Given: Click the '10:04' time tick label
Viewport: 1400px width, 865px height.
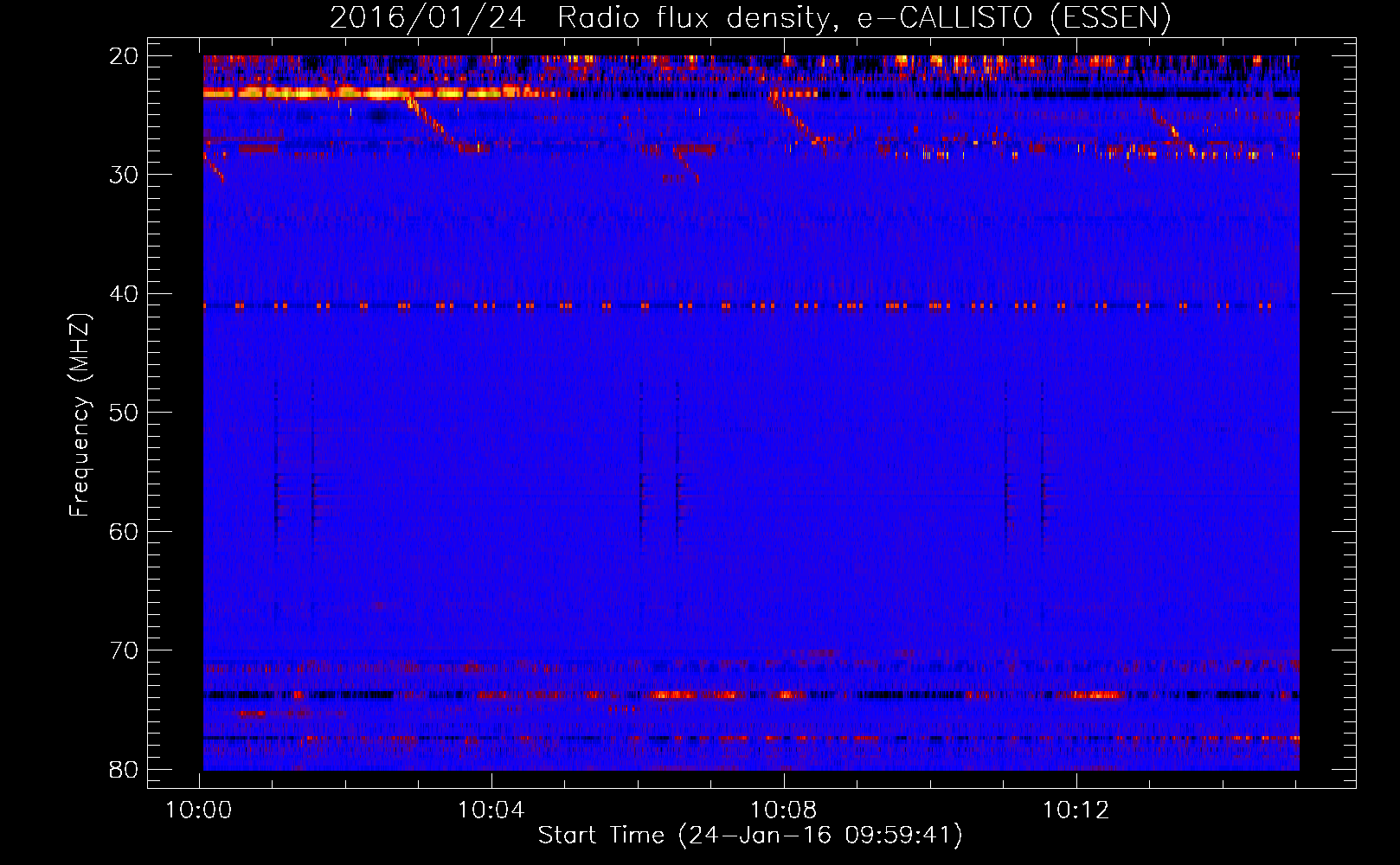Looking at the screenshot, I should click(491, 811).
